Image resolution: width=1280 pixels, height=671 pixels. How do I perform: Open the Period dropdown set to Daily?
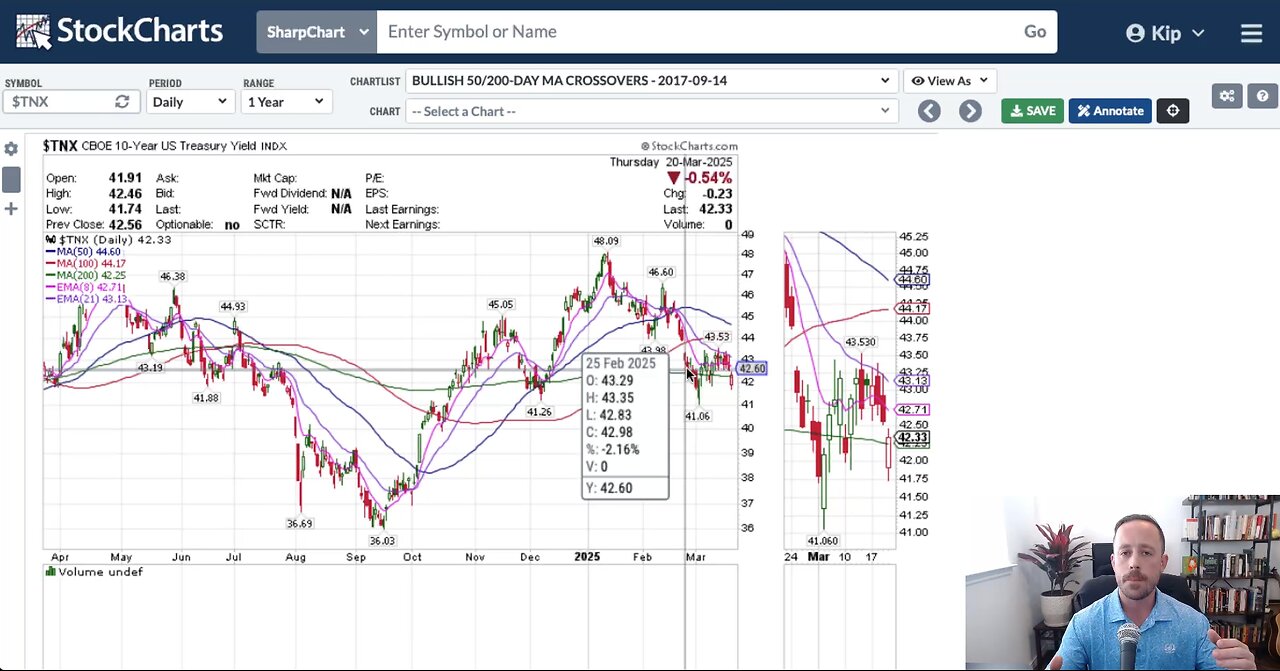tap(190, 102)
